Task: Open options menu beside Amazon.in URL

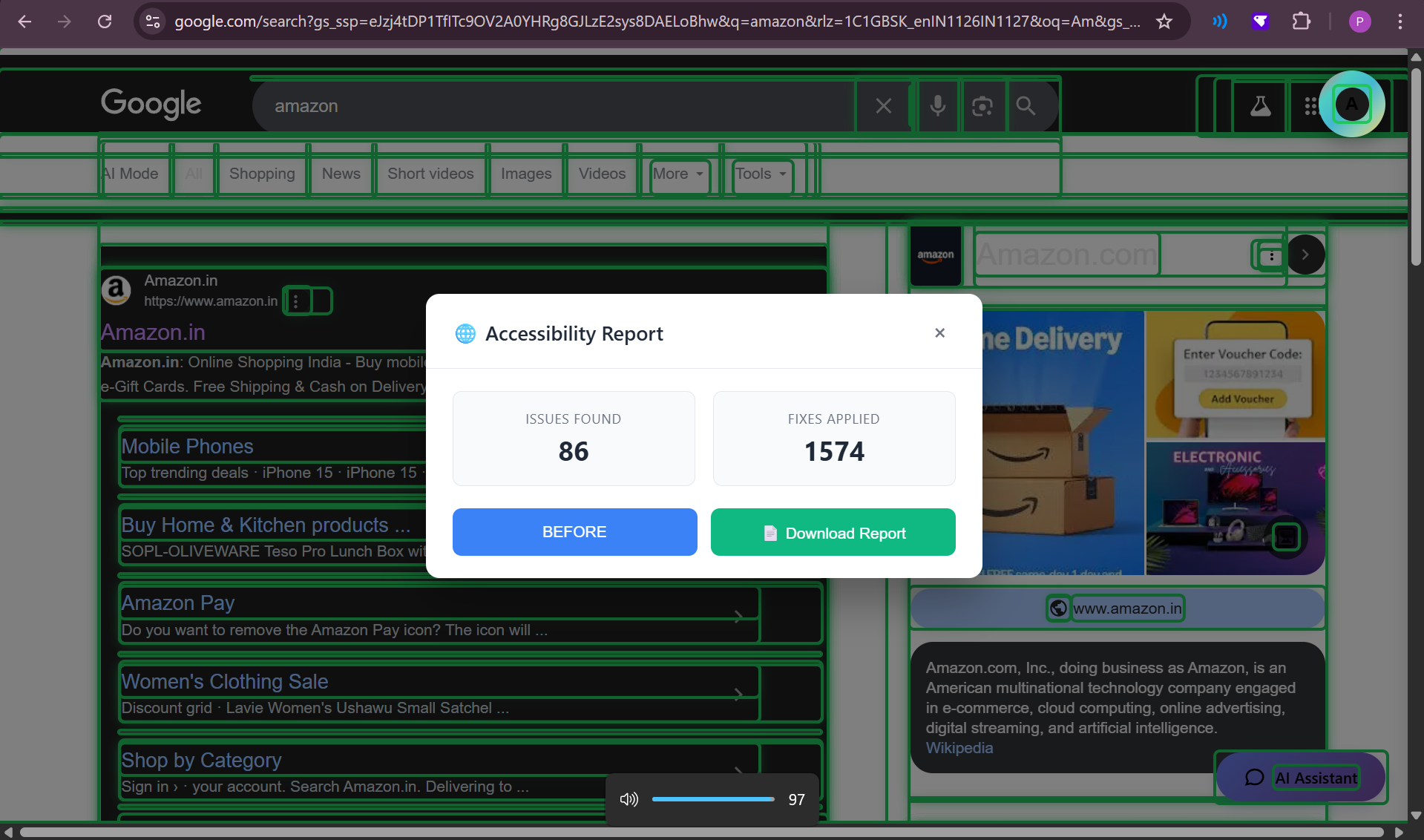Action: (297, 301)
